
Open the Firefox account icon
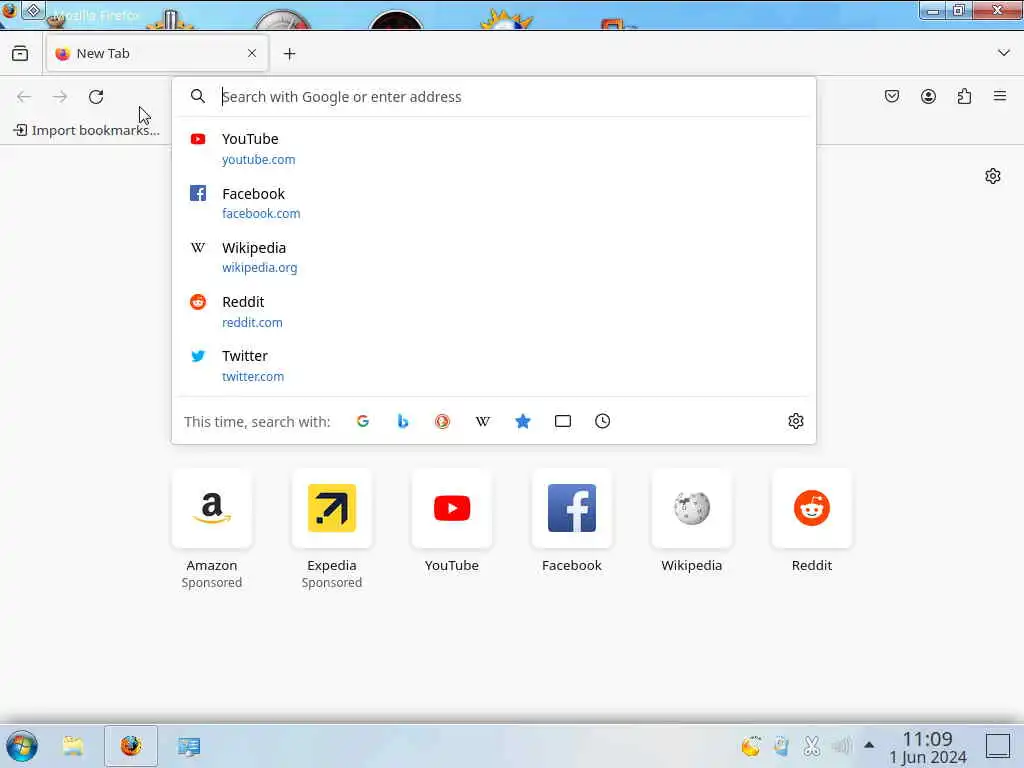(x=928, y=97)
